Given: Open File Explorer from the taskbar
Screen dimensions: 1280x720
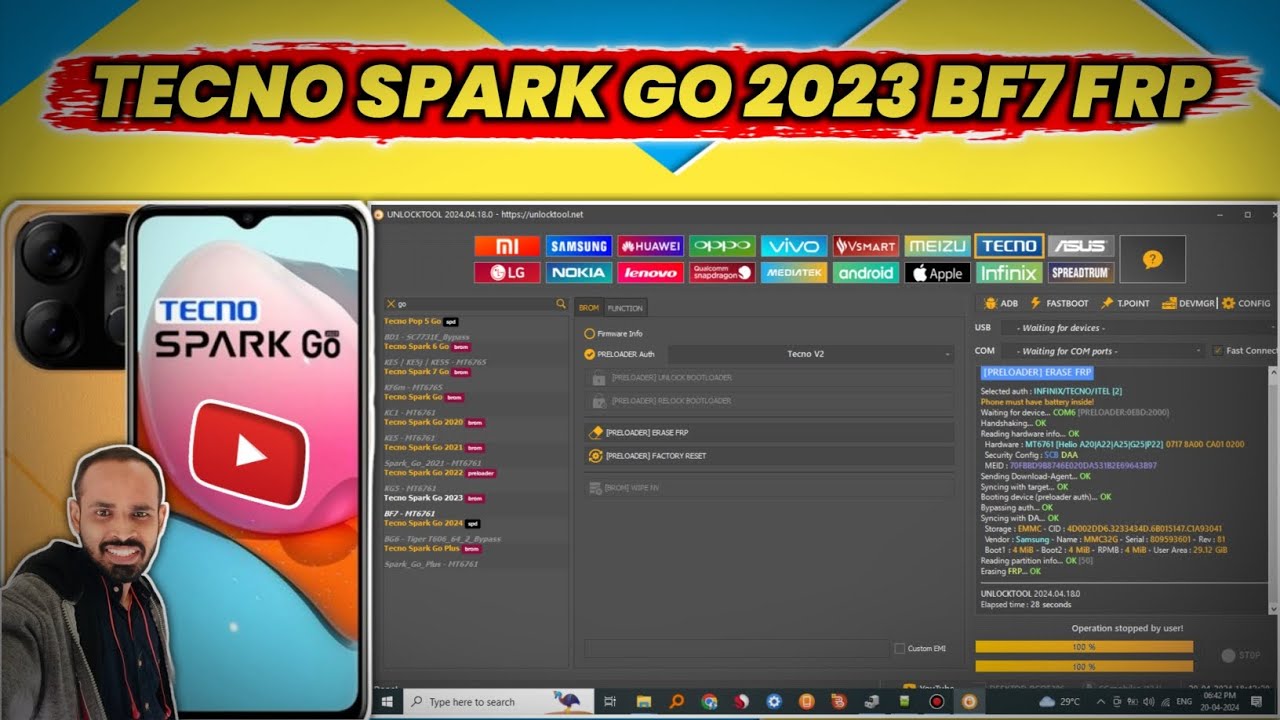Looking at the screenshot, I should 644,702.
